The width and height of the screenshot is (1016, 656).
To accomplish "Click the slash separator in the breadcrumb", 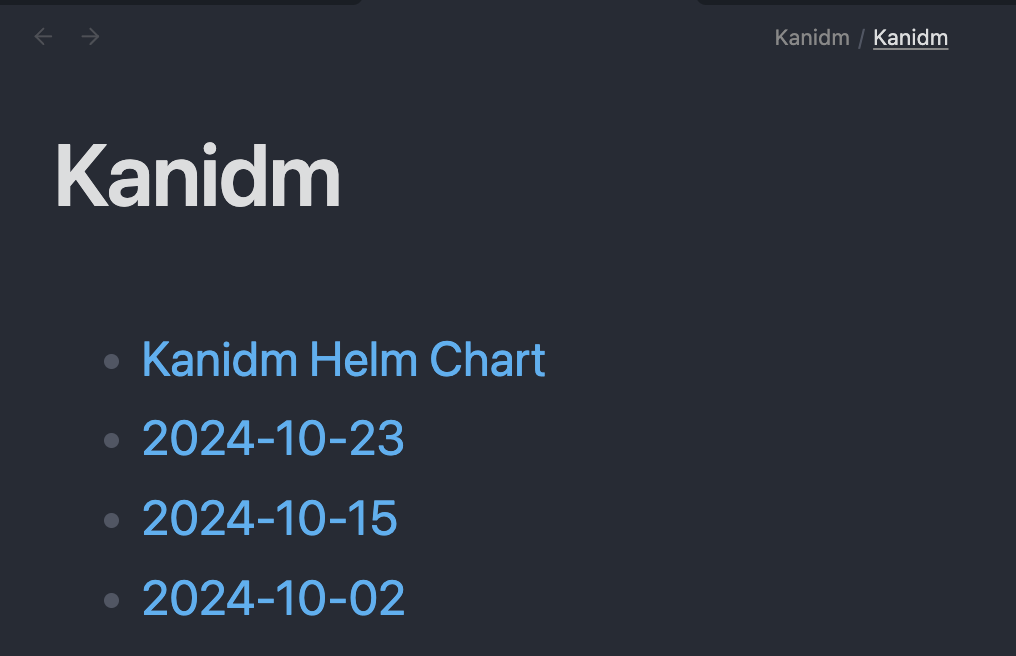I will point(861,39).
